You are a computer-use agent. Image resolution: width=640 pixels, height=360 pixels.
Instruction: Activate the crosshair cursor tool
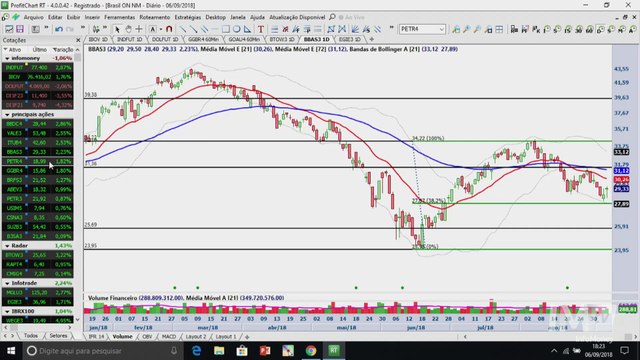tap(139, 29)
